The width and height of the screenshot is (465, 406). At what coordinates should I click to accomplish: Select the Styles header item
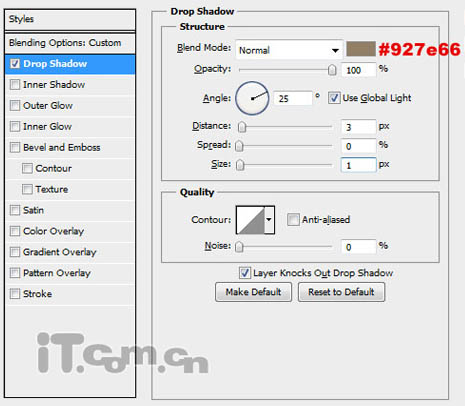coord(70,19)
